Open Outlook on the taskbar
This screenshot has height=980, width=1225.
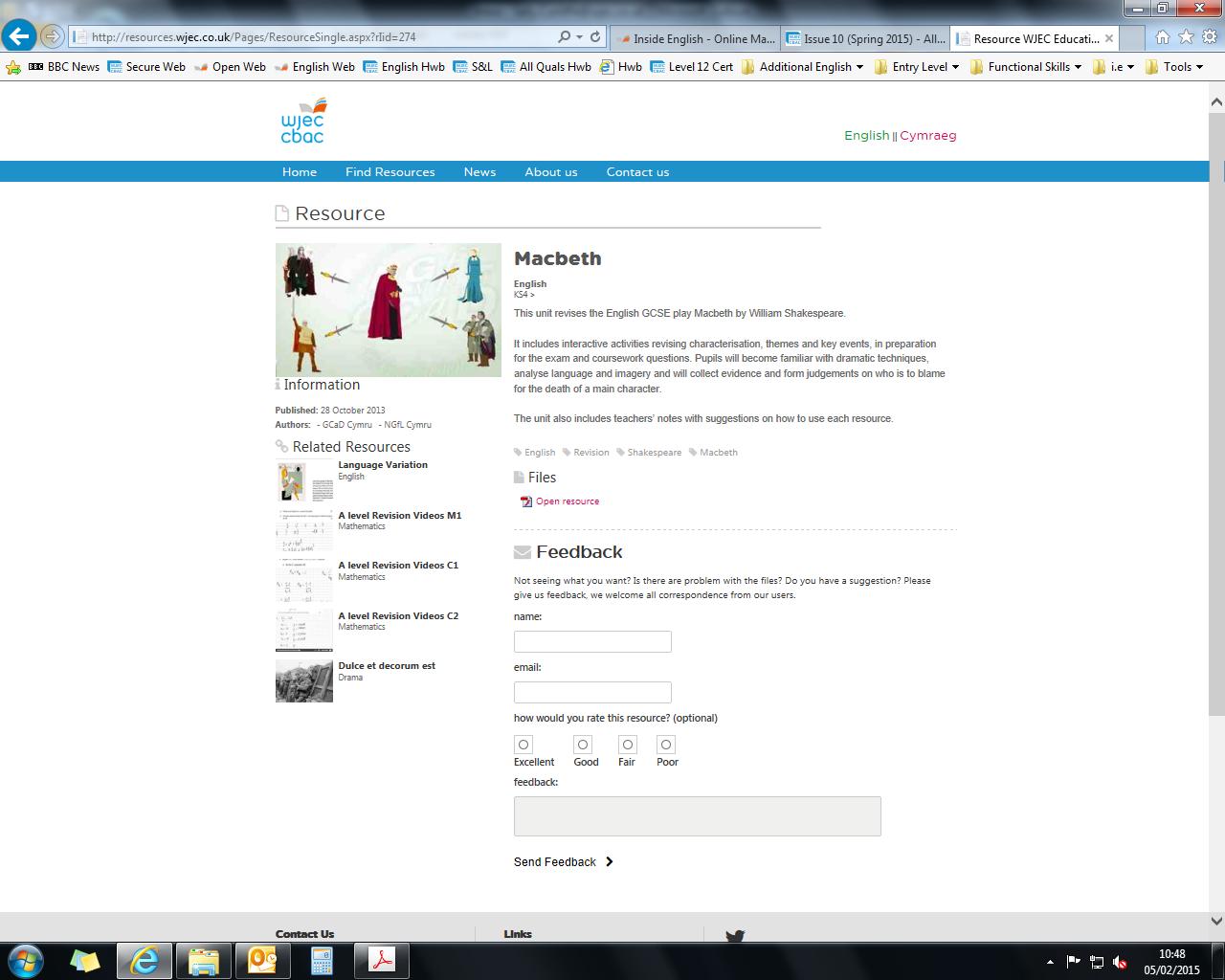[262, 960]
